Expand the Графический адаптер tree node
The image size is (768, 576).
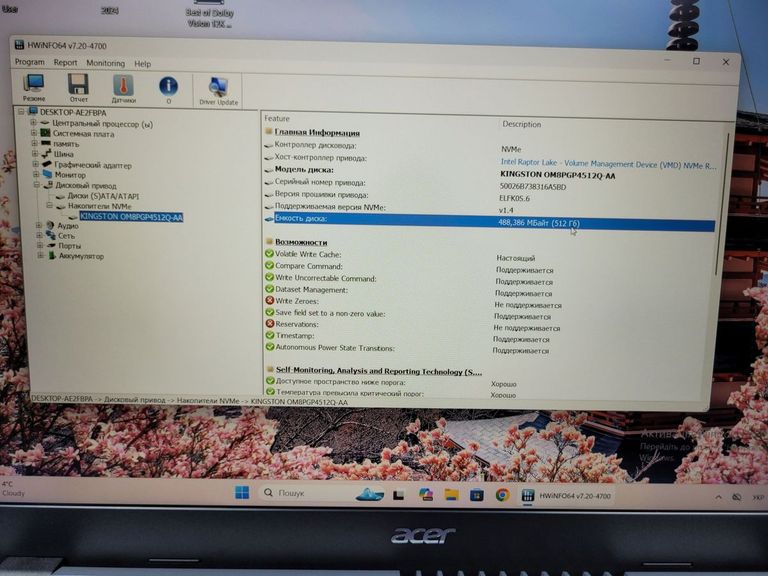[x=35, y=164]
